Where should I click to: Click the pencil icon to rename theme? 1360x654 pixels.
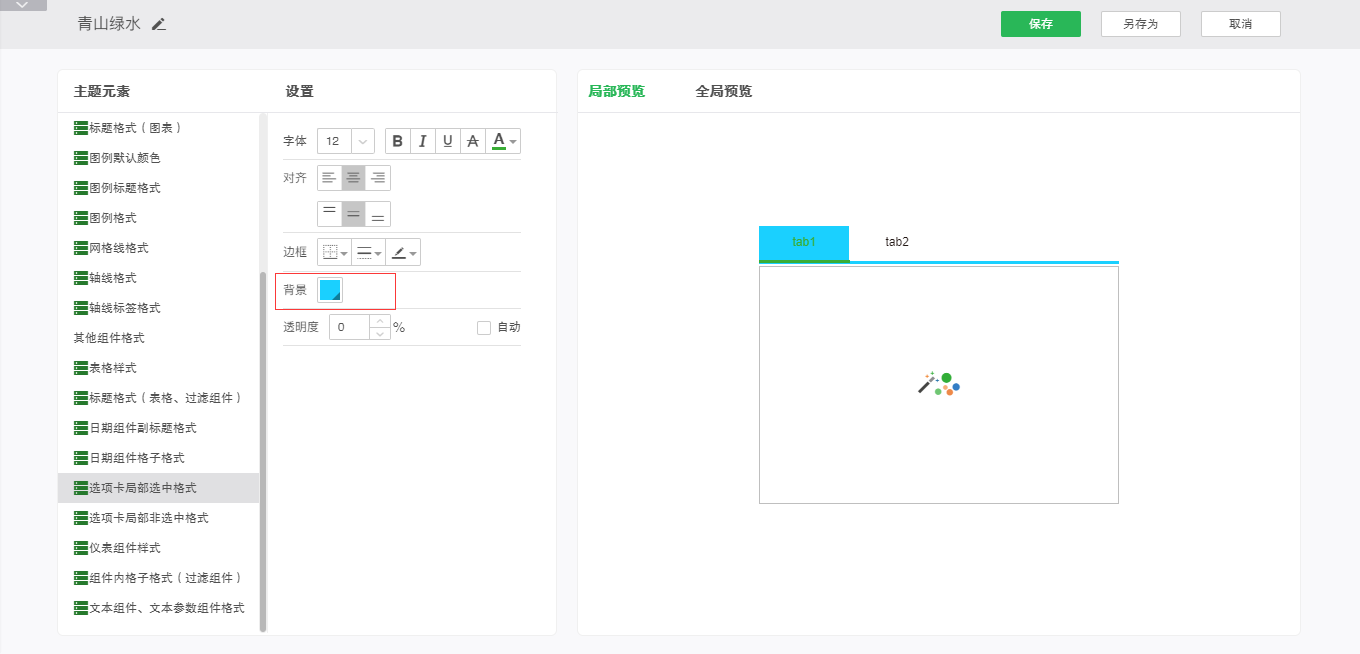coord(159,24)
